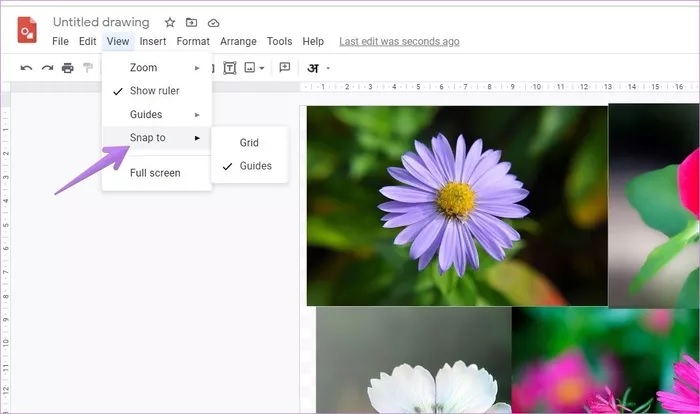Image resolution: width=700 pixels, height=414 pixels.
Task: Open Last edit was seconds ago link
Action: tap(399, 42)
